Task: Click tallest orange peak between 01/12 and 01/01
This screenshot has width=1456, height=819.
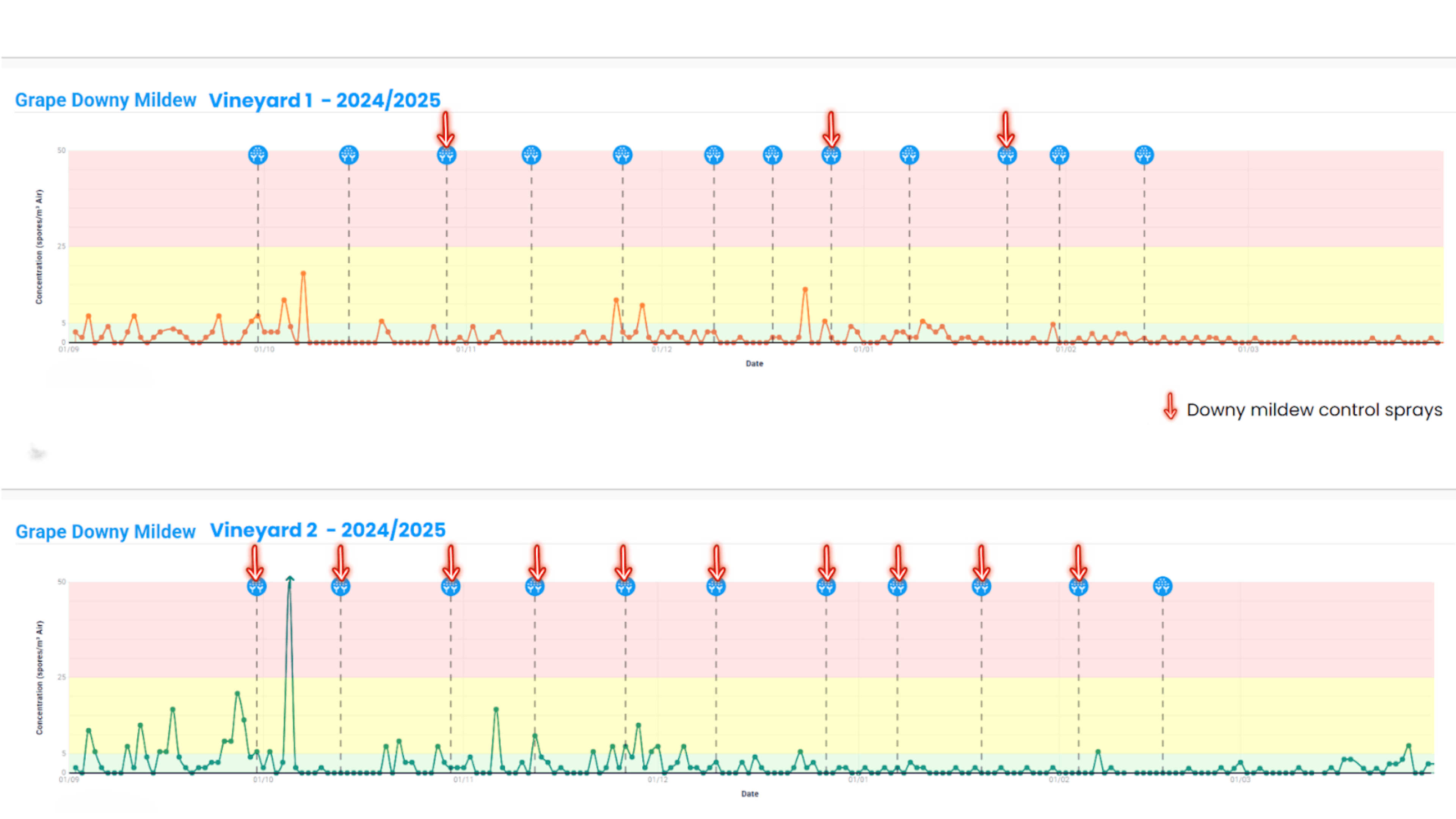Action: pos(805,289)
